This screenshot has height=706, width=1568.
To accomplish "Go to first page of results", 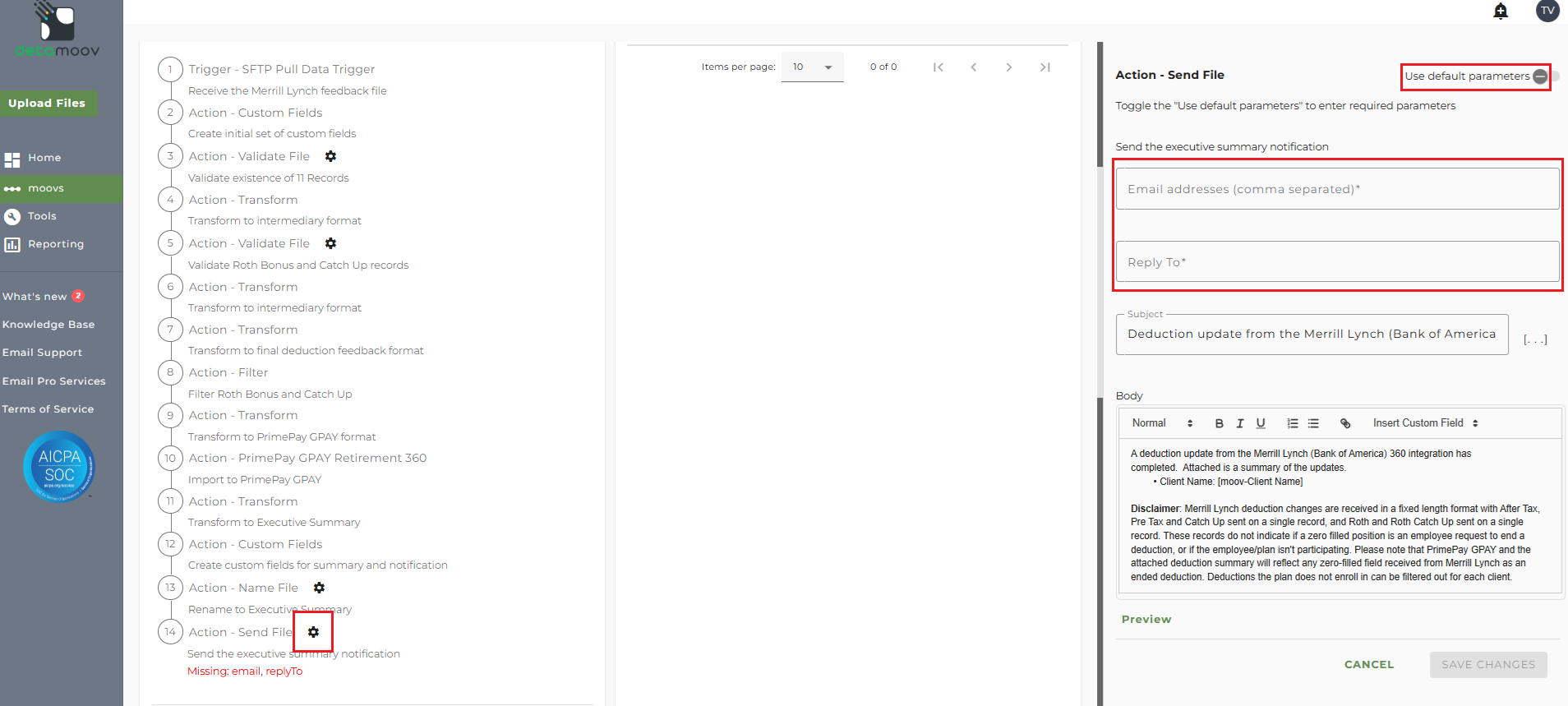I will pyautogui.click(x=938, y=67).
